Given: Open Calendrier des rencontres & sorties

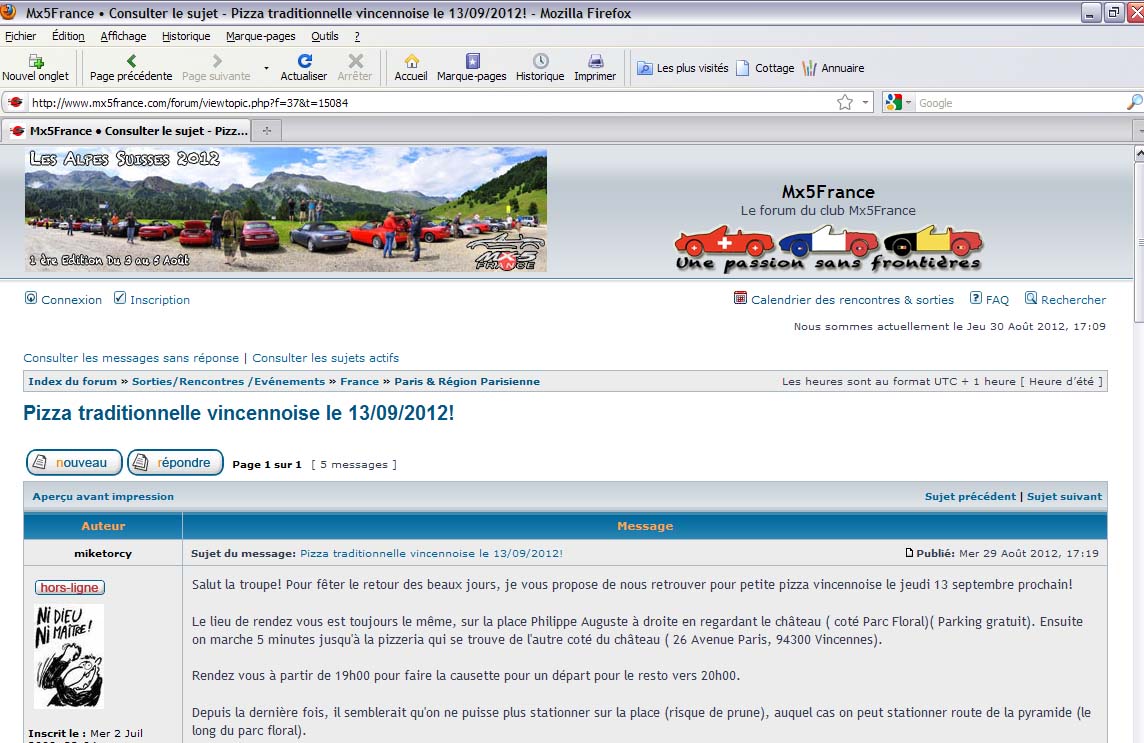Looking at the screenshot, I should [x=852, y=299].
